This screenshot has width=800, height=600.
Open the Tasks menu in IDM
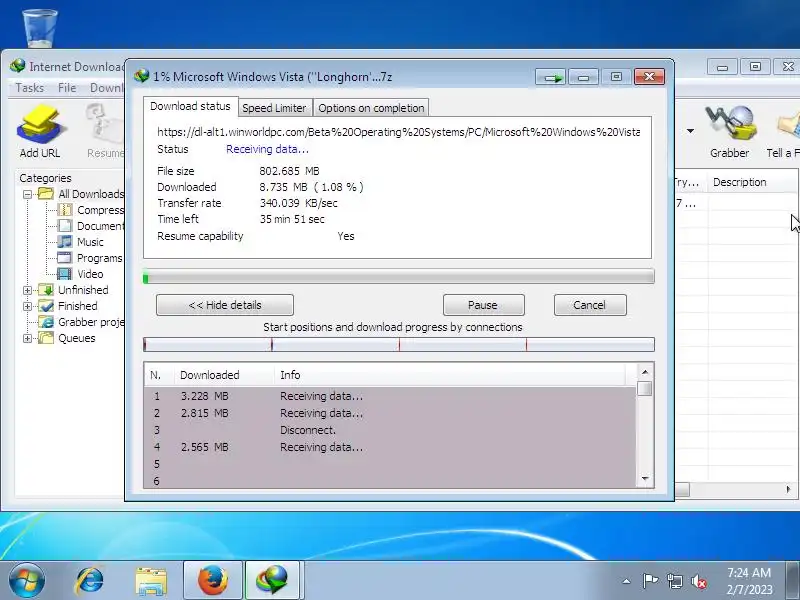(30, 88)
